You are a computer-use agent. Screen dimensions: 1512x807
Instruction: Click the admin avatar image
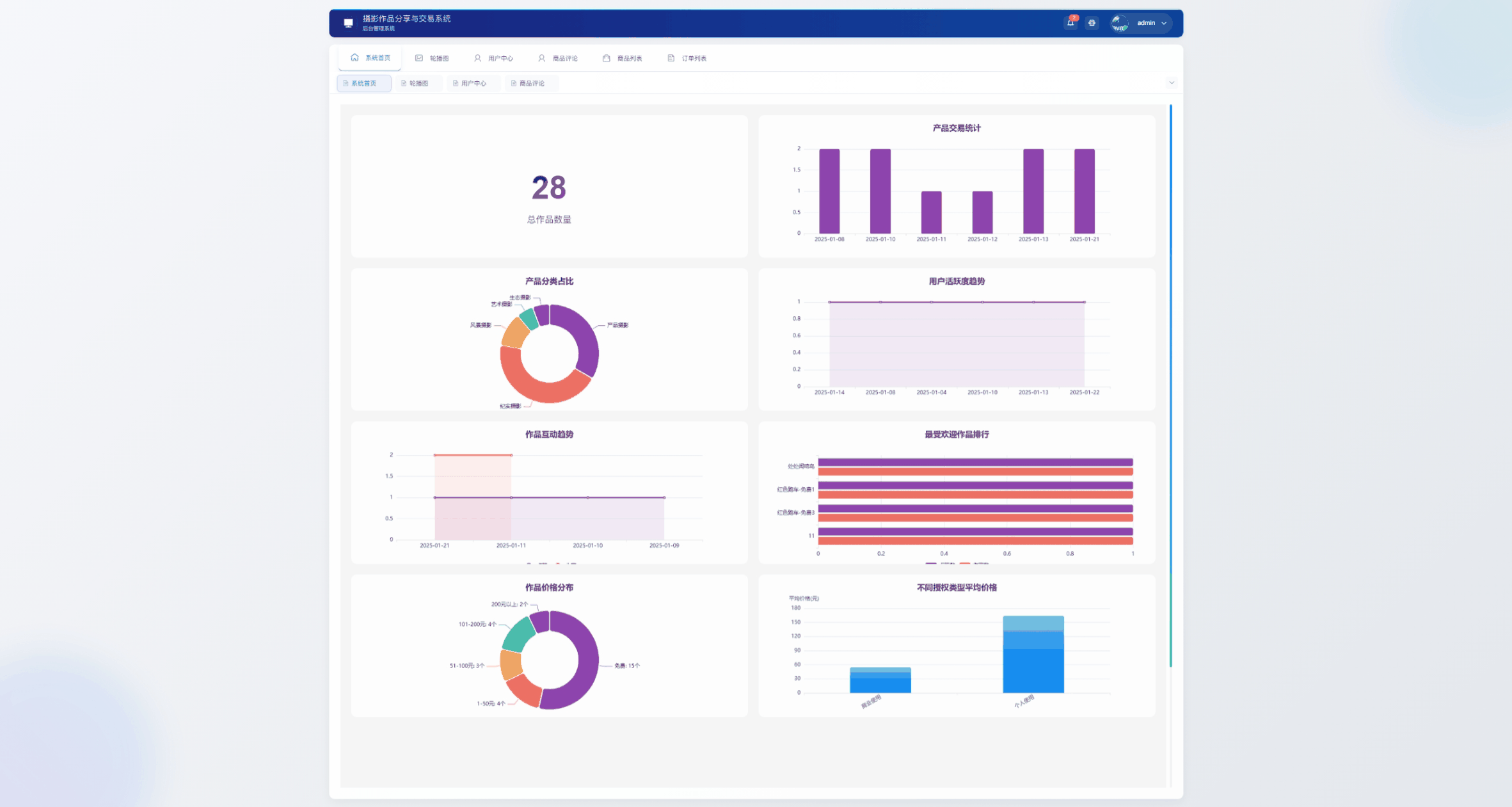1119,24
